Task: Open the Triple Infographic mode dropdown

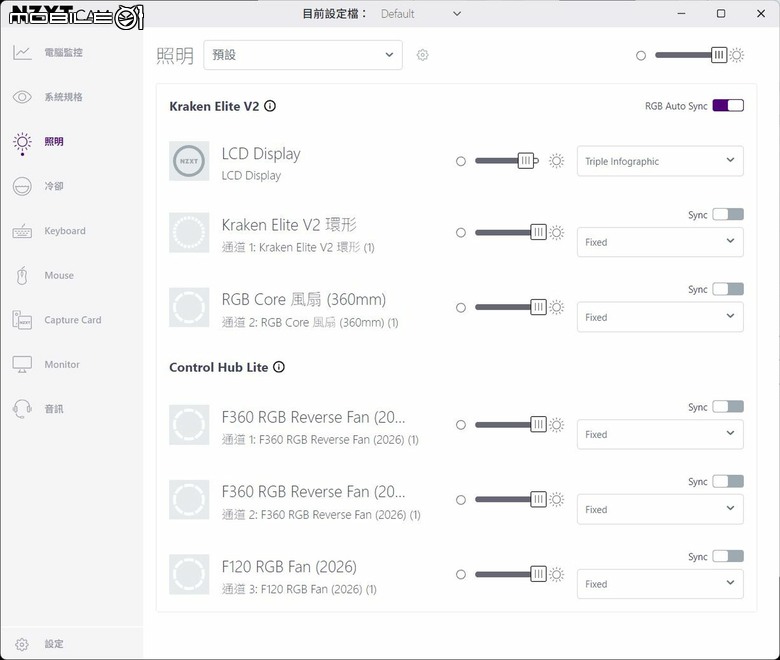Action: (x=660, y=161)
